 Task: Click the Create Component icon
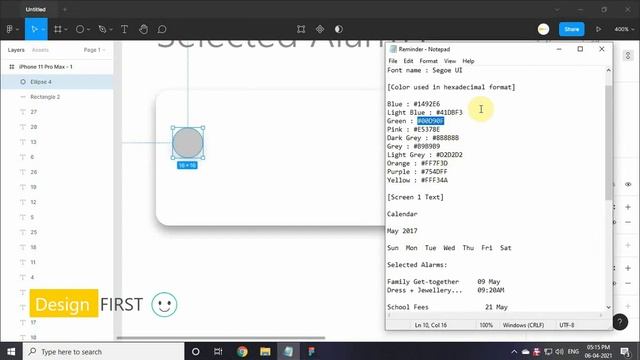320,29
